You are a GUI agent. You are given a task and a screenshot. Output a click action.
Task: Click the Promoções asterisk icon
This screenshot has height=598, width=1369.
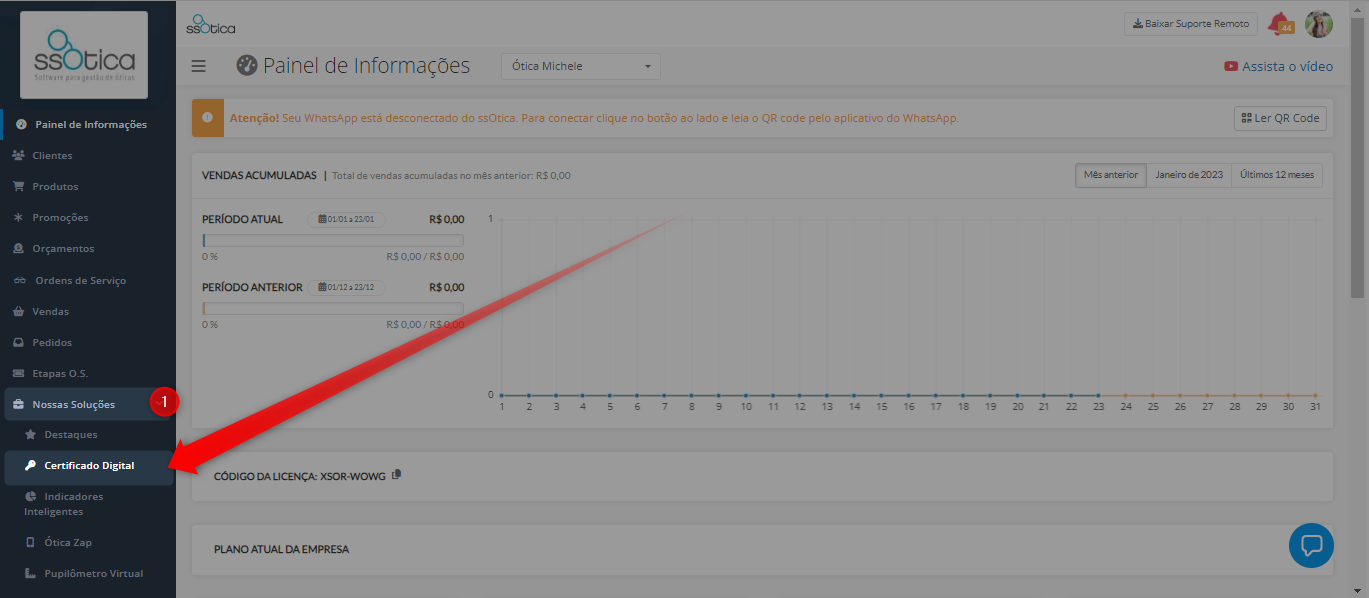[x=18, y=217]
